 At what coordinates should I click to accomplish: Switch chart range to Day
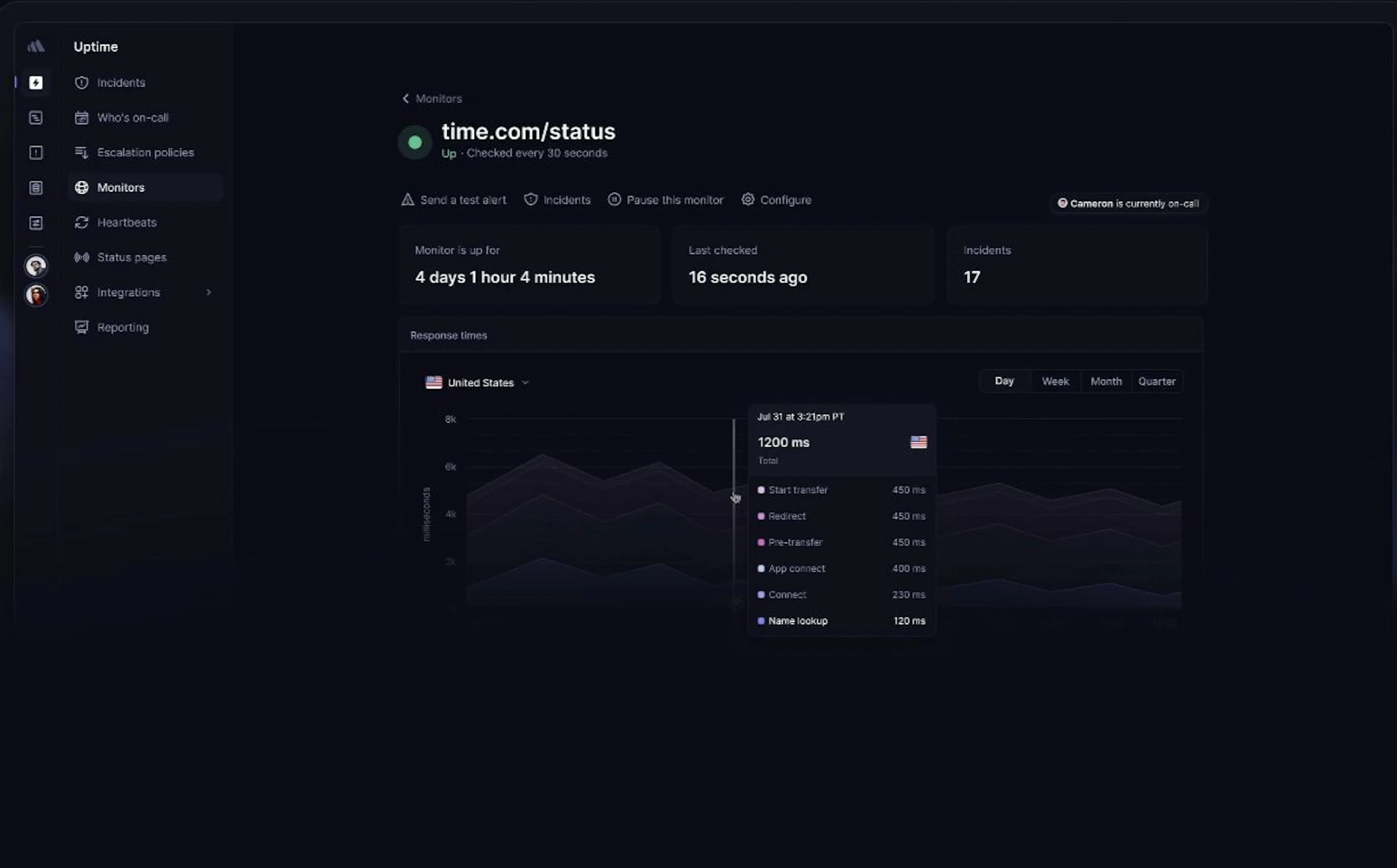pos(1004,382)
